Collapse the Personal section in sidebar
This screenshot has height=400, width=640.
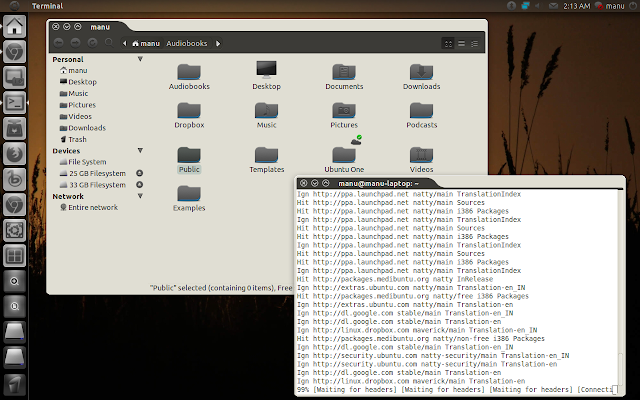pos(140,59)
